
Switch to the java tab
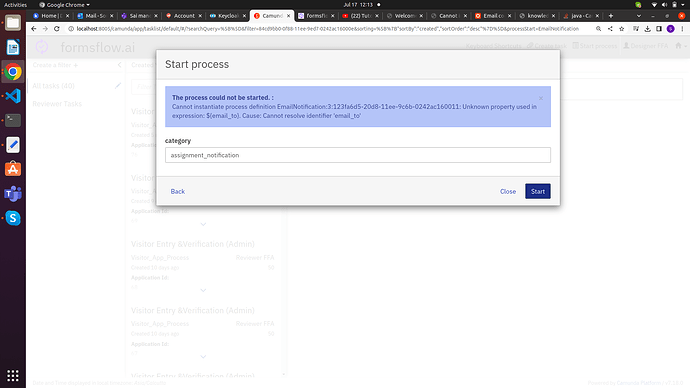coord(580,15)
